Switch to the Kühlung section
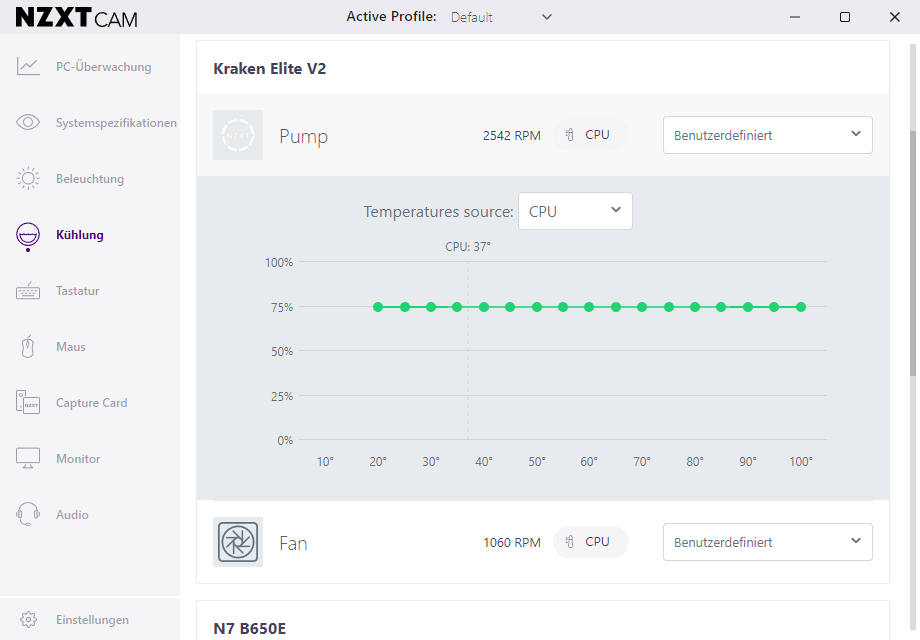 (x=79, y=235)
